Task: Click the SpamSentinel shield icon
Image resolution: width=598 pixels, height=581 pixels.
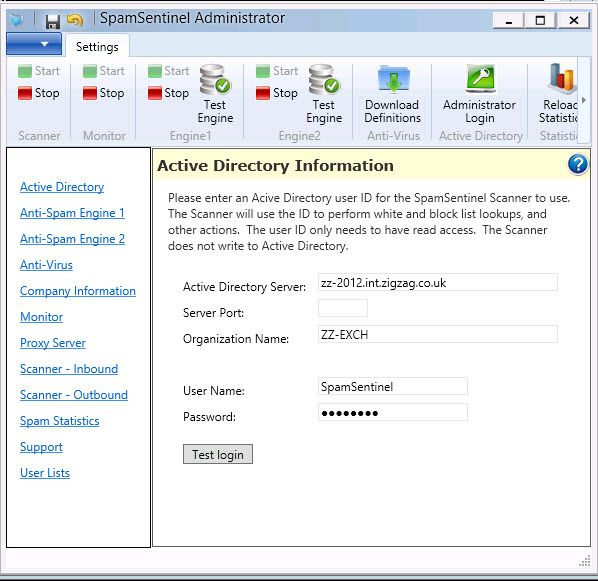Action: 16,19
